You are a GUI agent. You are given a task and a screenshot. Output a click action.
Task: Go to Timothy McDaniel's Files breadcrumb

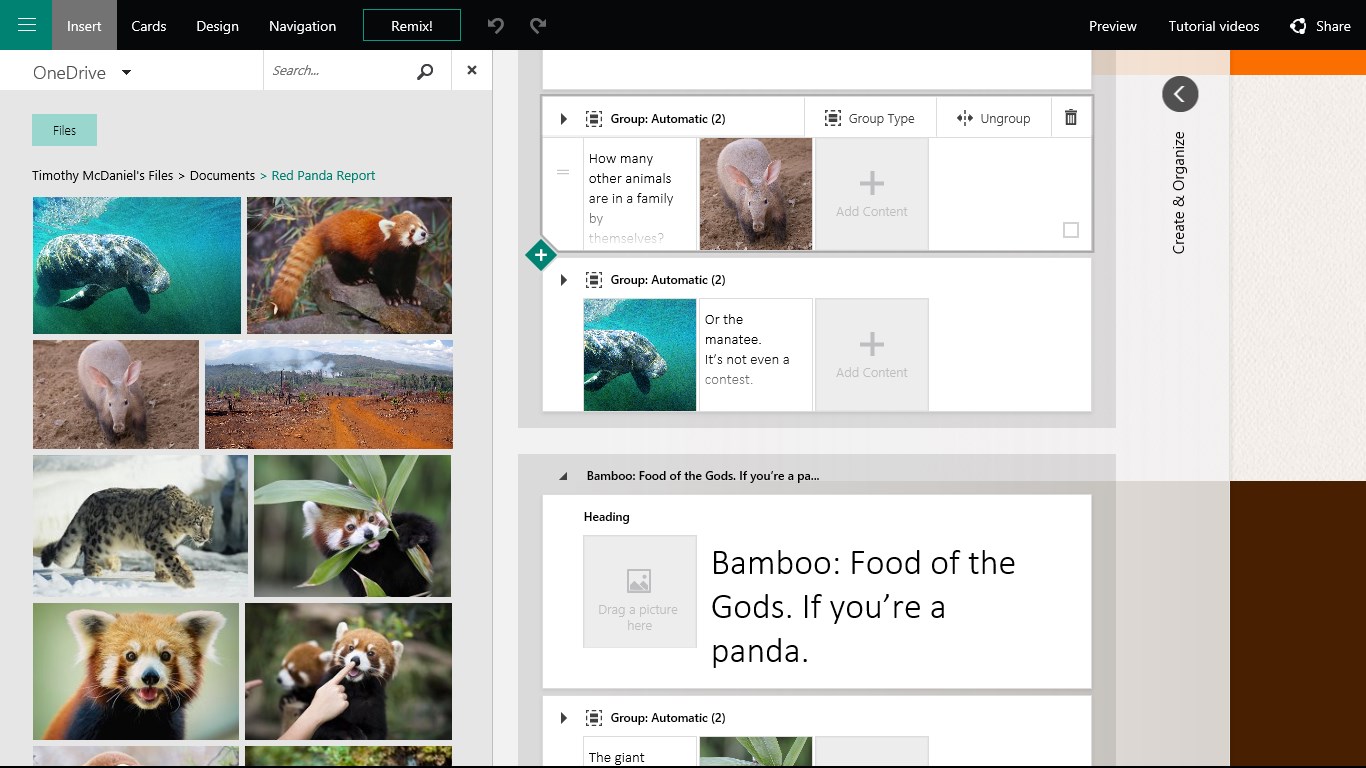point(103,175)
